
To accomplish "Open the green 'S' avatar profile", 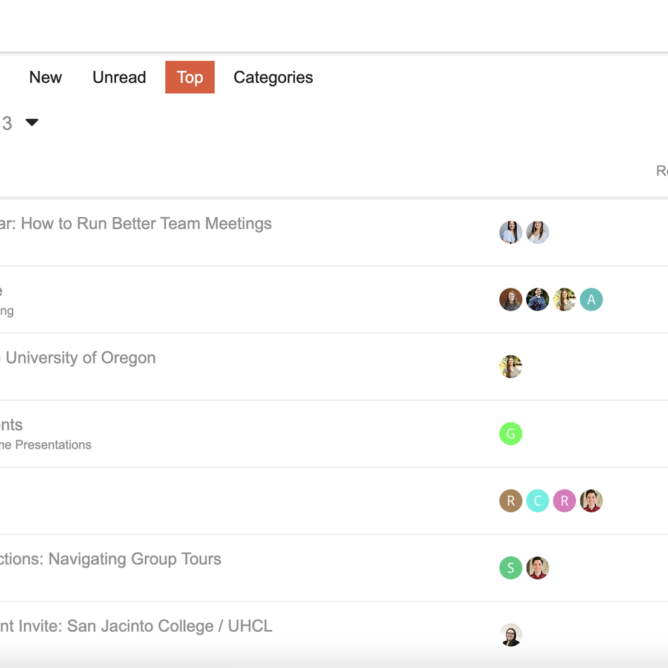I will coord(511,568).
